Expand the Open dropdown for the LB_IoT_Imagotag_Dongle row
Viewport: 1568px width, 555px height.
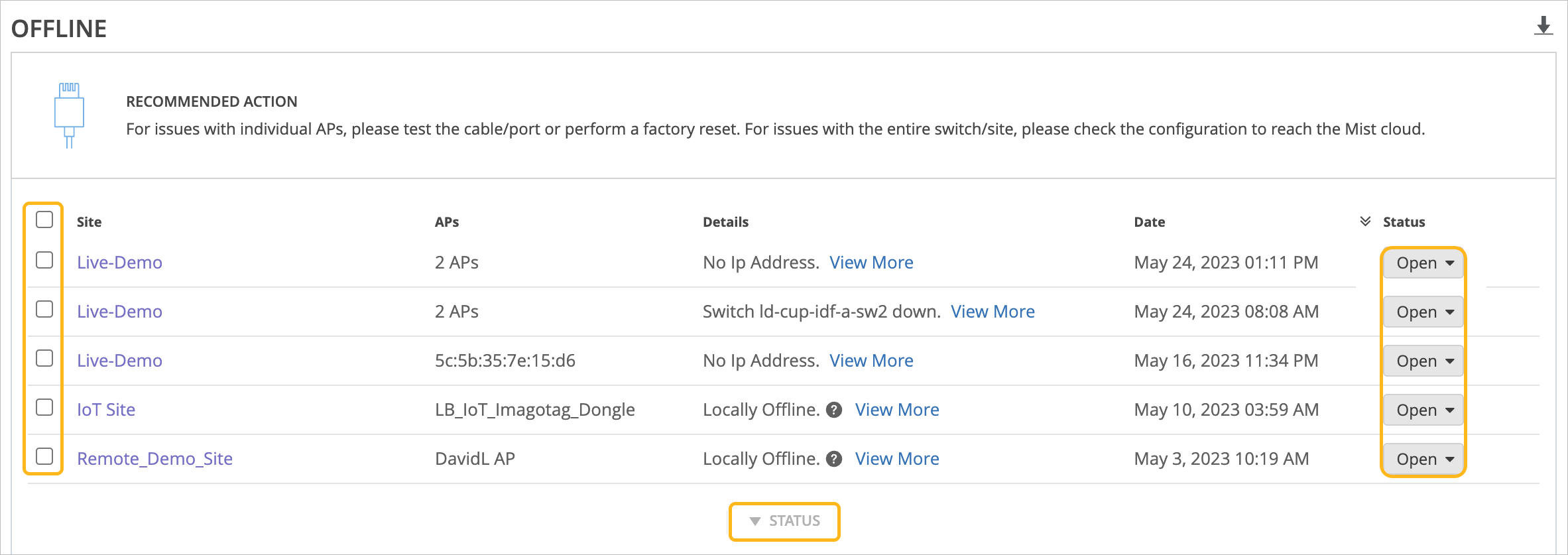(1423, 410)
